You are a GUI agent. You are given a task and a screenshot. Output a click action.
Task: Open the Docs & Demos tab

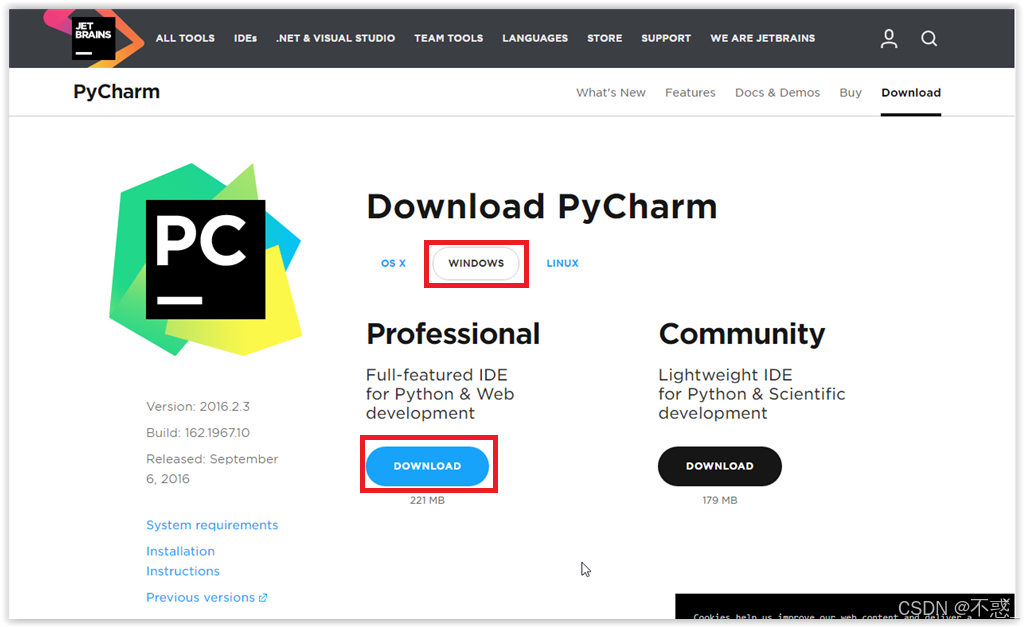tap(777, 93)
